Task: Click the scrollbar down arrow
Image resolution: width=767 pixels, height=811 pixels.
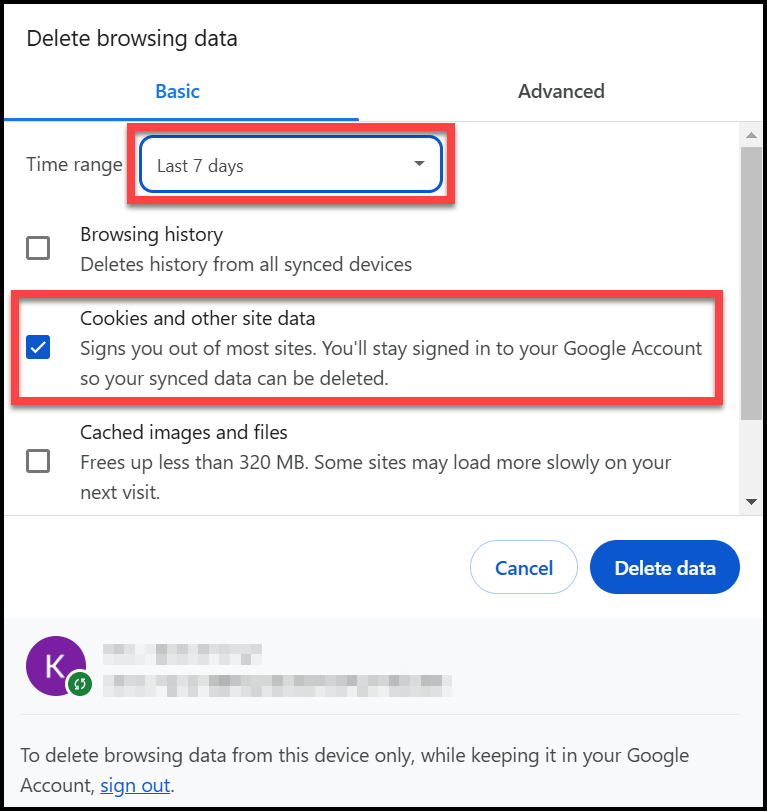Action: 750,501
